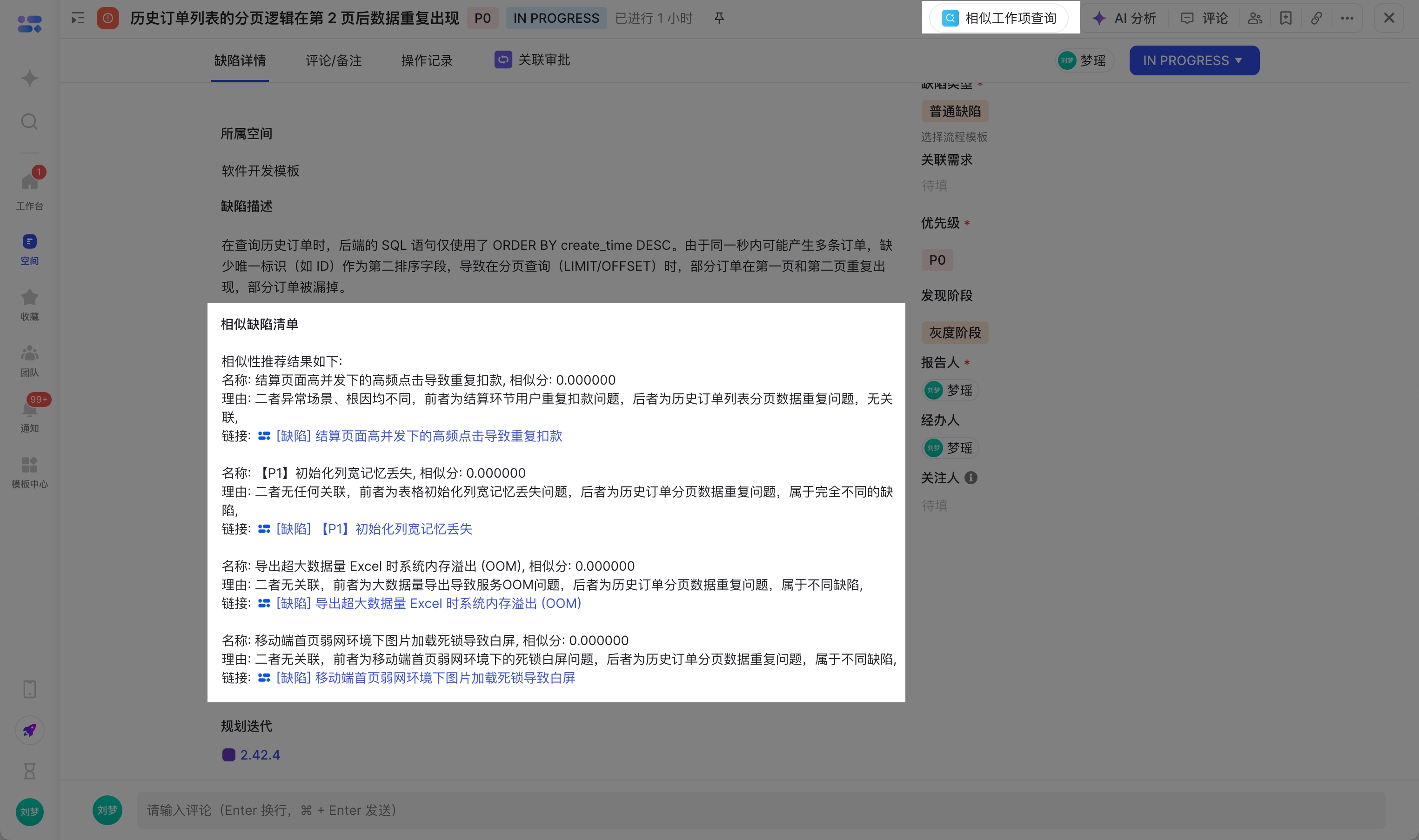Click the app logo in the sidebar
The height and width of the screenshot is (840, 1419).
click(29, 24)
